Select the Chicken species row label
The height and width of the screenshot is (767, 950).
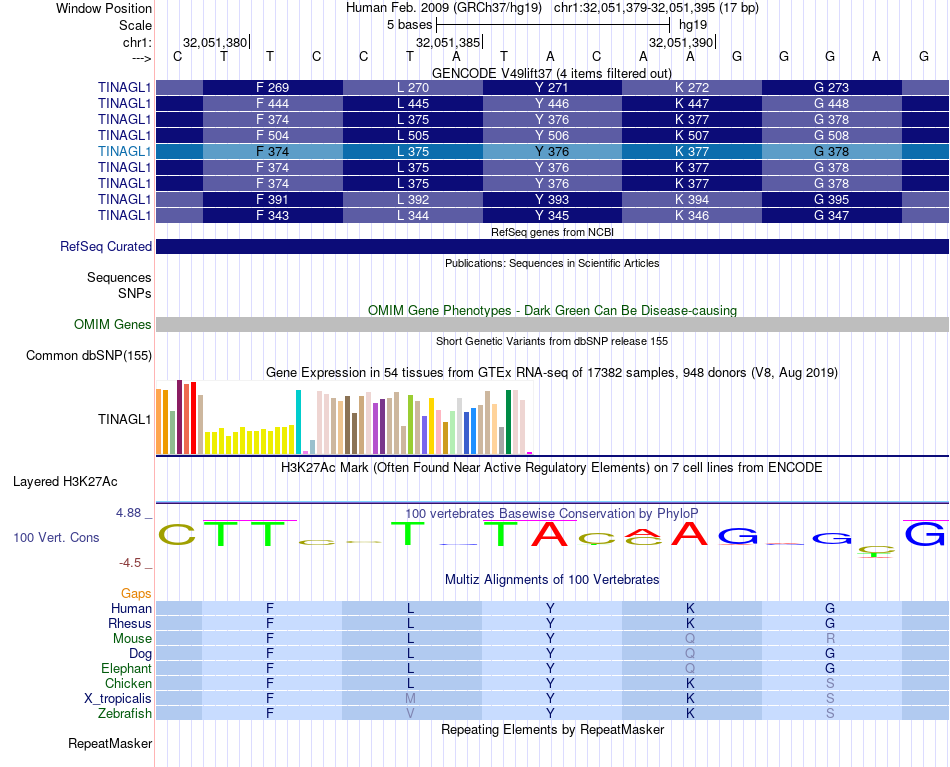pyautogui.click(x=128, y=683)
